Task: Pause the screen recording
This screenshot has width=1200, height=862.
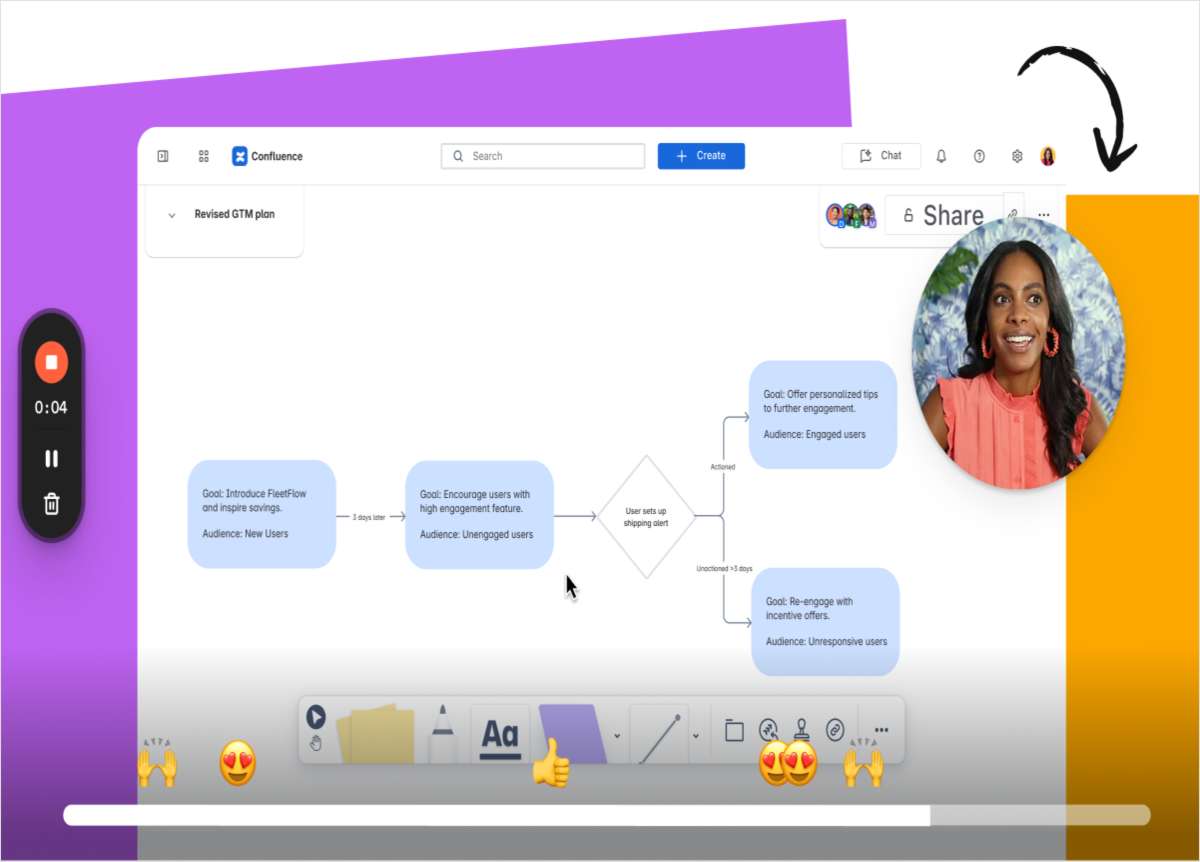Action: (x=51, y=459)
